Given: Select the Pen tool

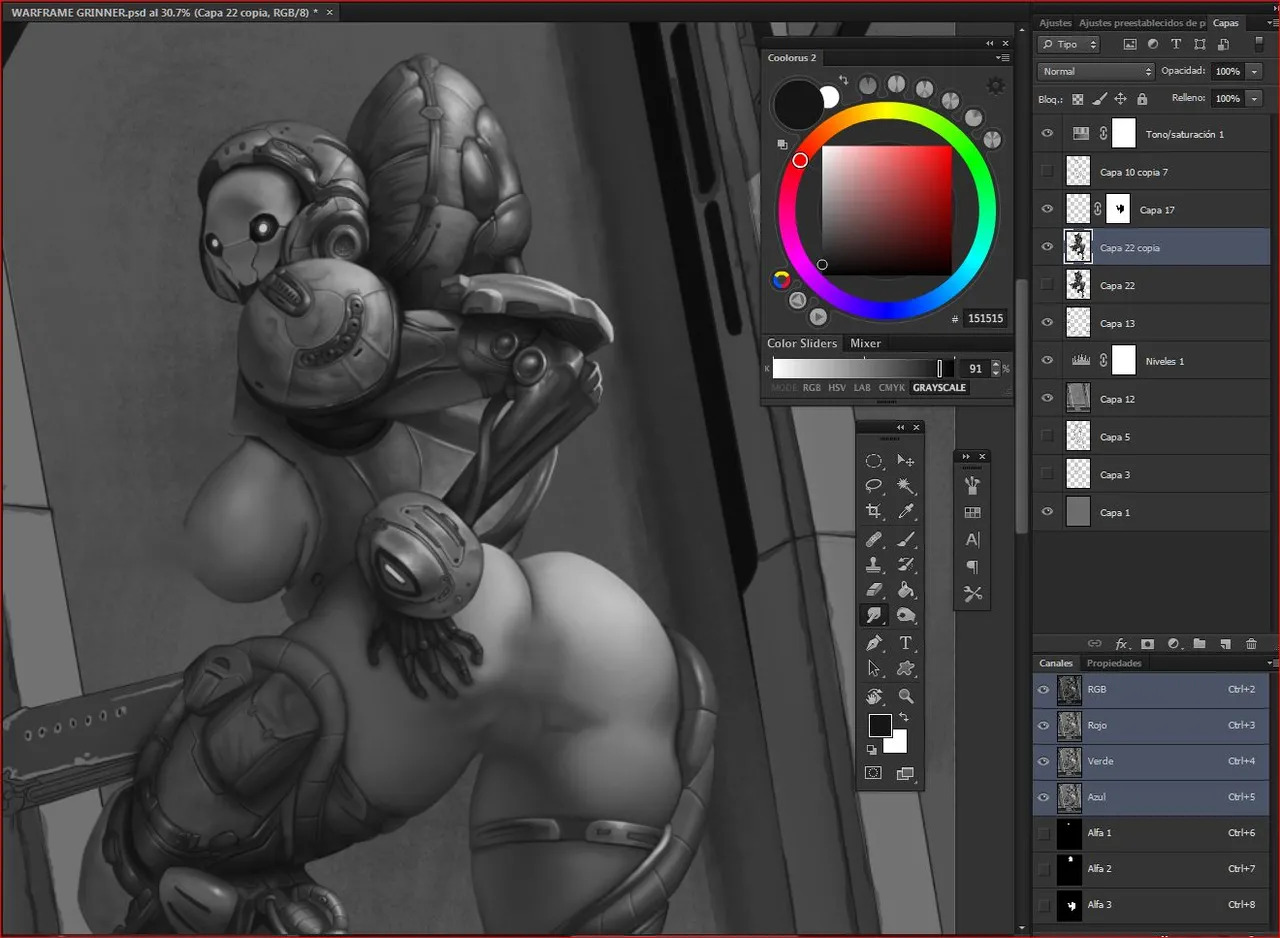Looking at the screenshot, I should [x=874, y=643].
